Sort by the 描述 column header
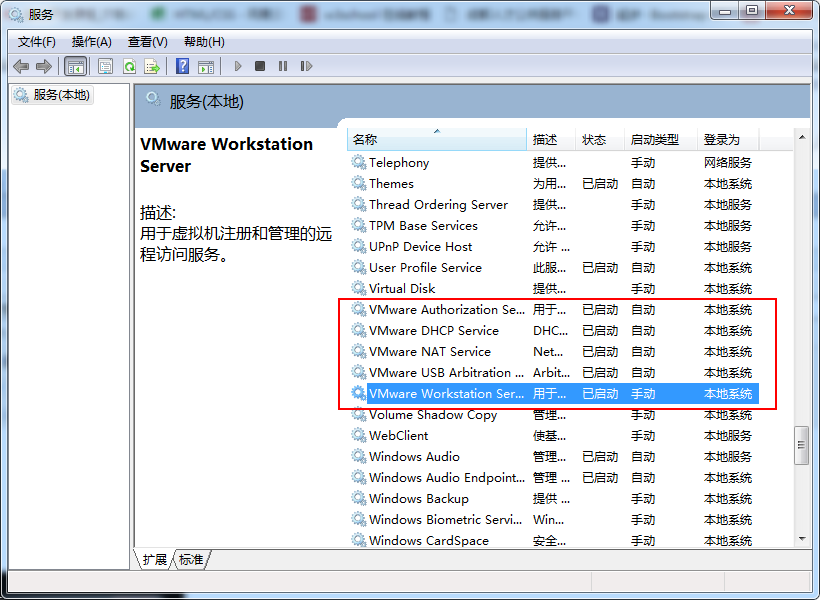Viewport: 820px width, 600px height. pyautogui.click(x=551, y=140)
